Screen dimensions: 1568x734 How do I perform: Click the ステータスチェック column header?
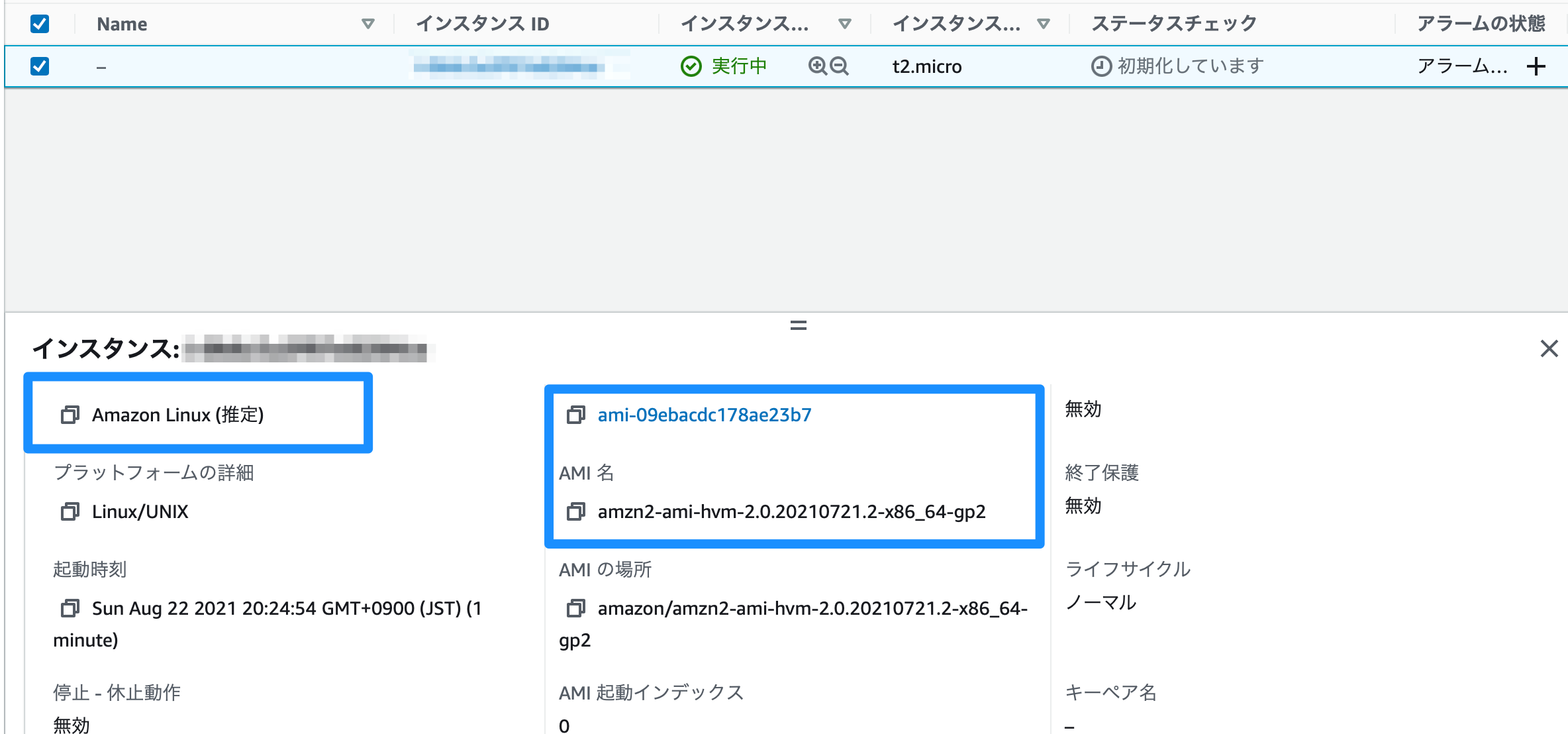click(x=1173, y=24)
